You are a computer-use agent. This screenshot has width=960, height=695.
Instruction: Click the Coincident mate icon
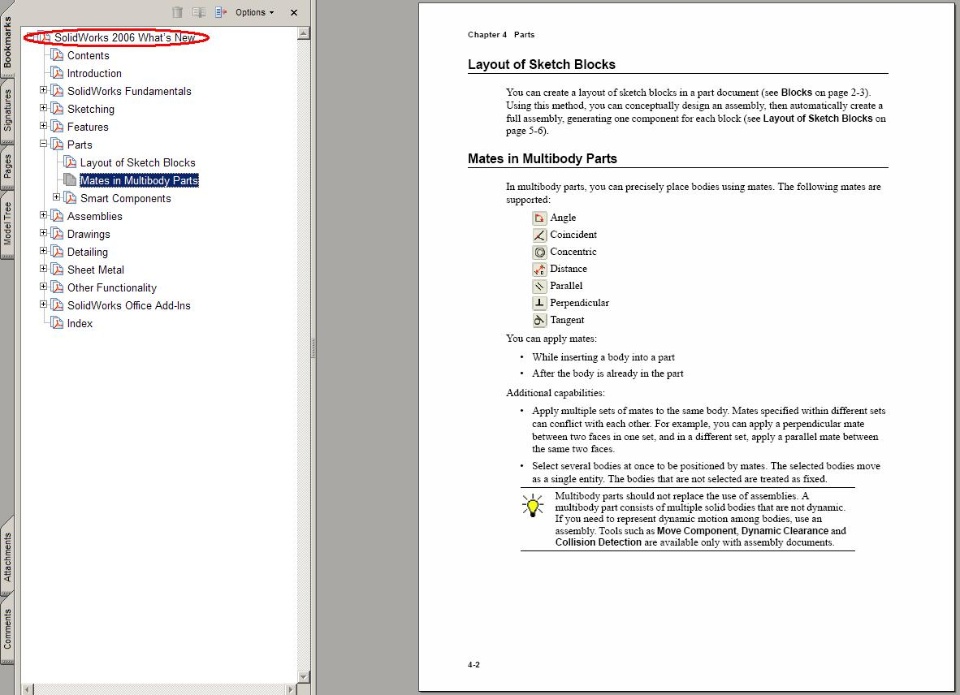tap(539, 235)
